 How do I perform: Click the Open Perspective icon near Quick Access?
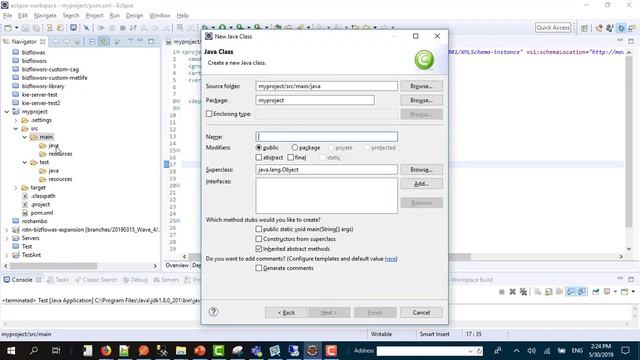[x=584, y=28]
